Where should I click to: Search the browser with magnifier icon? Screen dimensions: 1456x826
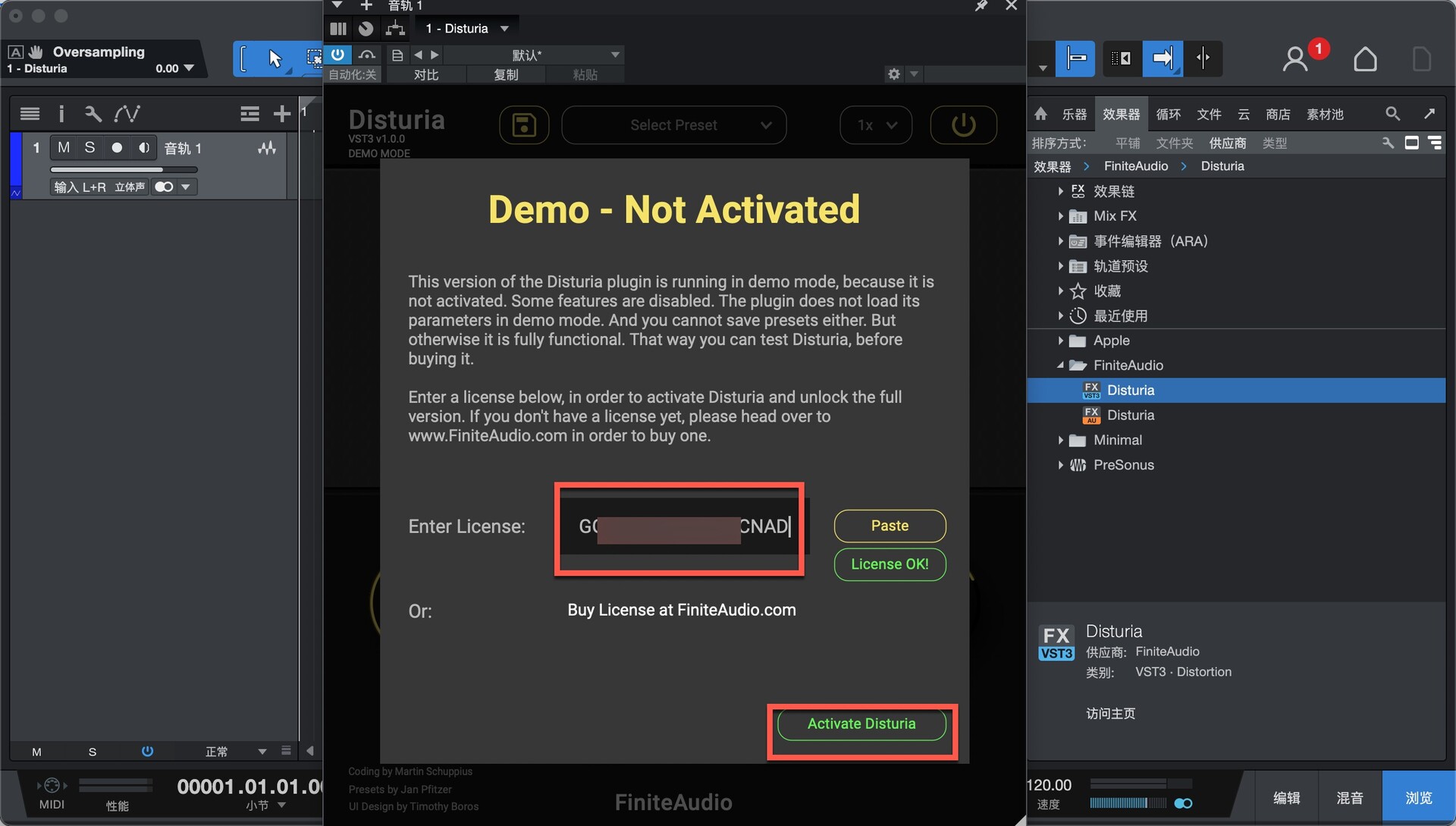pos(1392,114)
